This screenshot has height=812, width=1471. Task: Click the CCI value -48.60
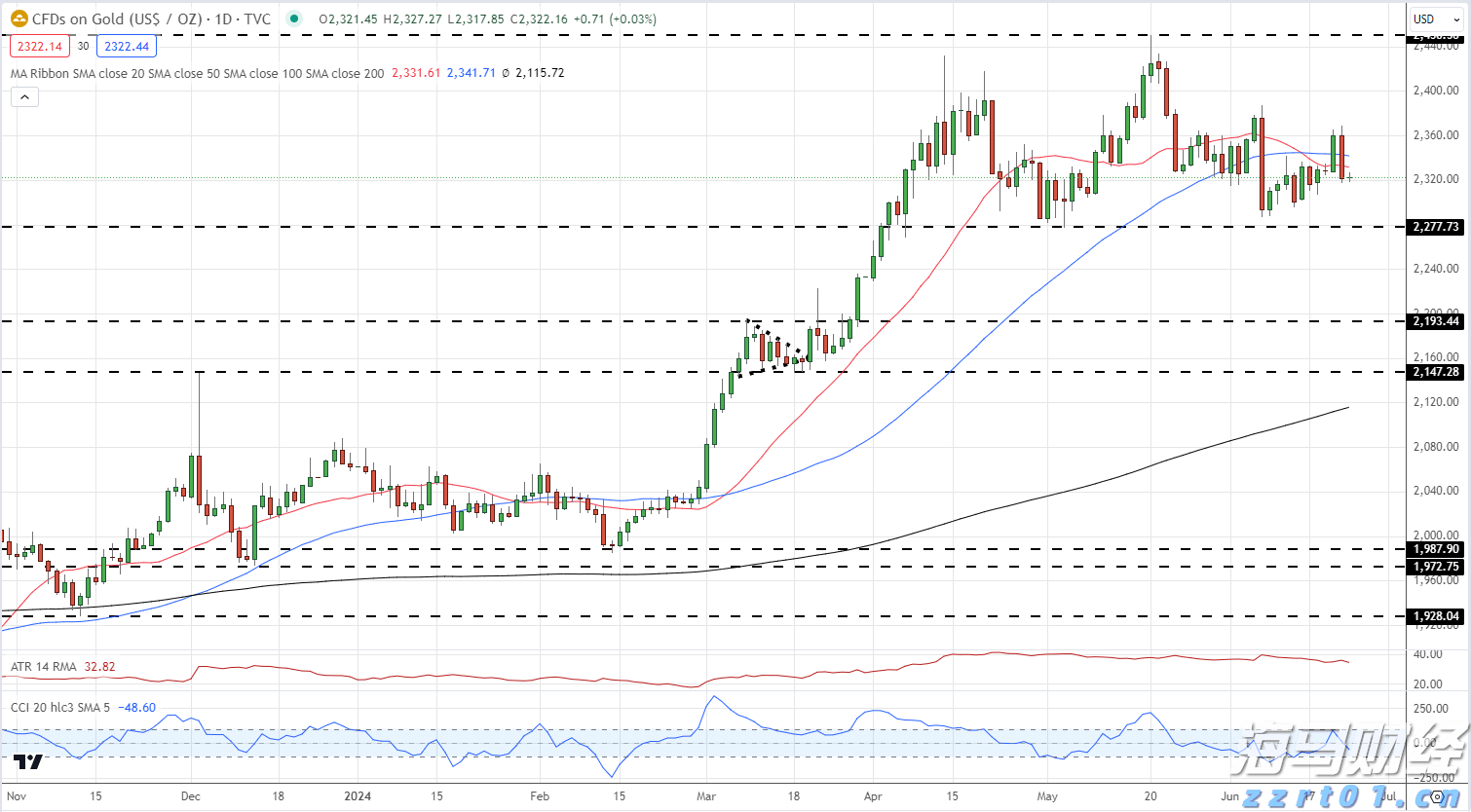click(x=136, y=708)
